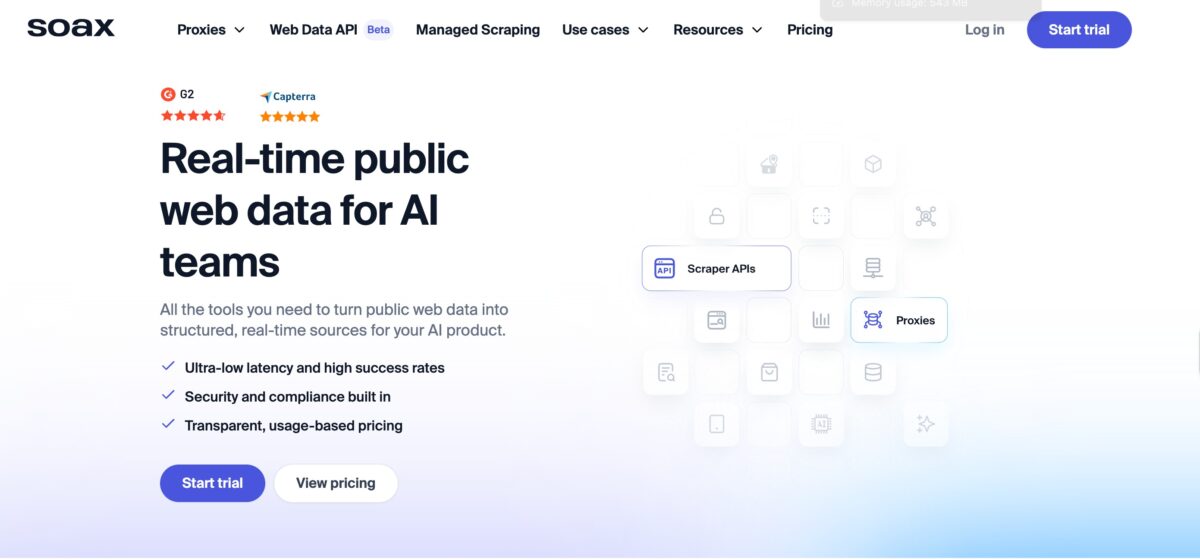Select the Scraper APIs card
Viewport: 1200px width, 559px height.
tap(717, 268)
